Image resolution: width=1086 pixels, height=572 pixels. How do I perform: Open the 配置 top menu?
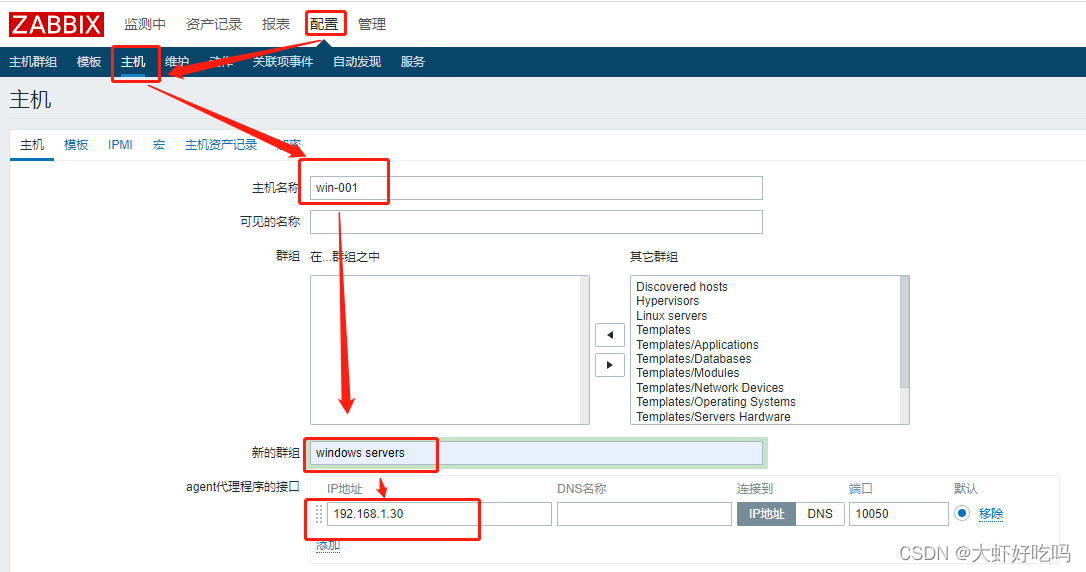point(324,24)
